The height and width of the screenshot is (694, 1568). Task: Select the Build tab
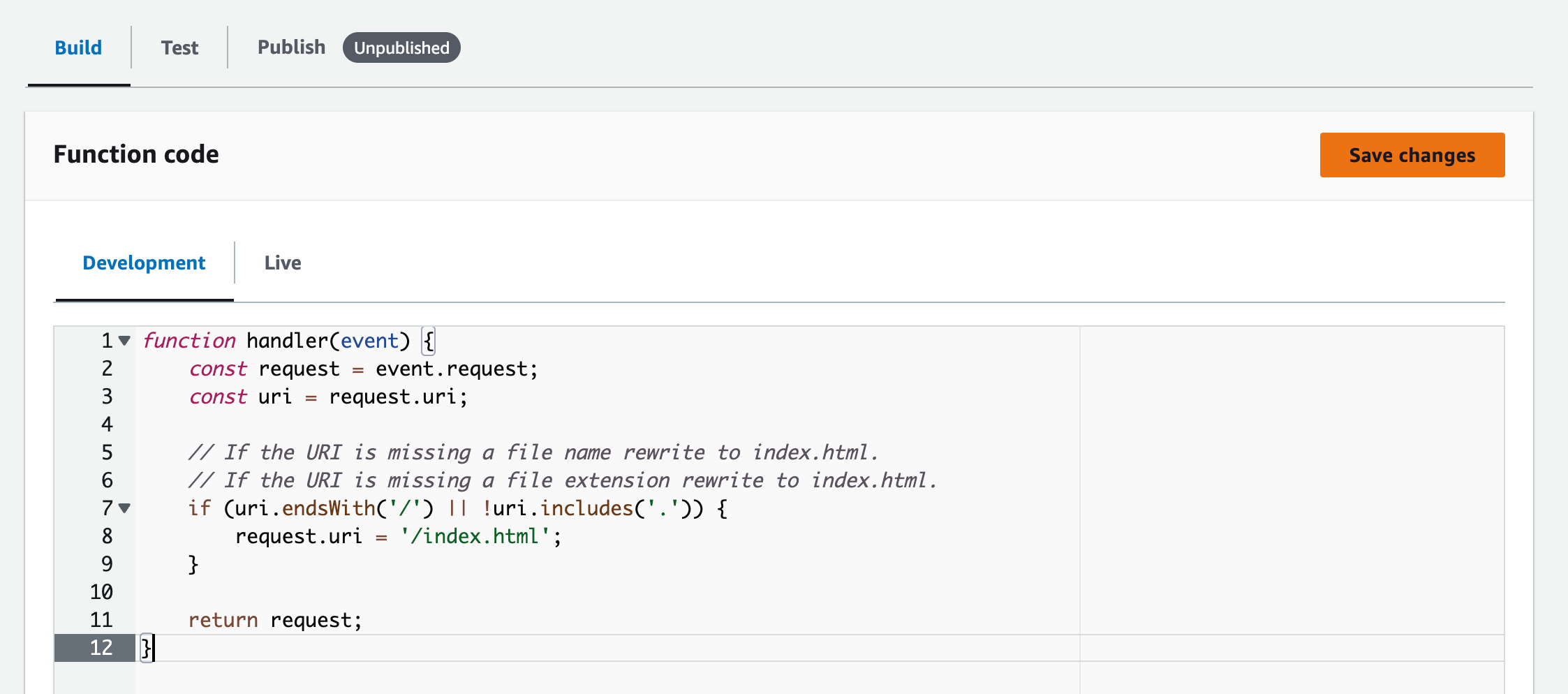click(78, 47)
